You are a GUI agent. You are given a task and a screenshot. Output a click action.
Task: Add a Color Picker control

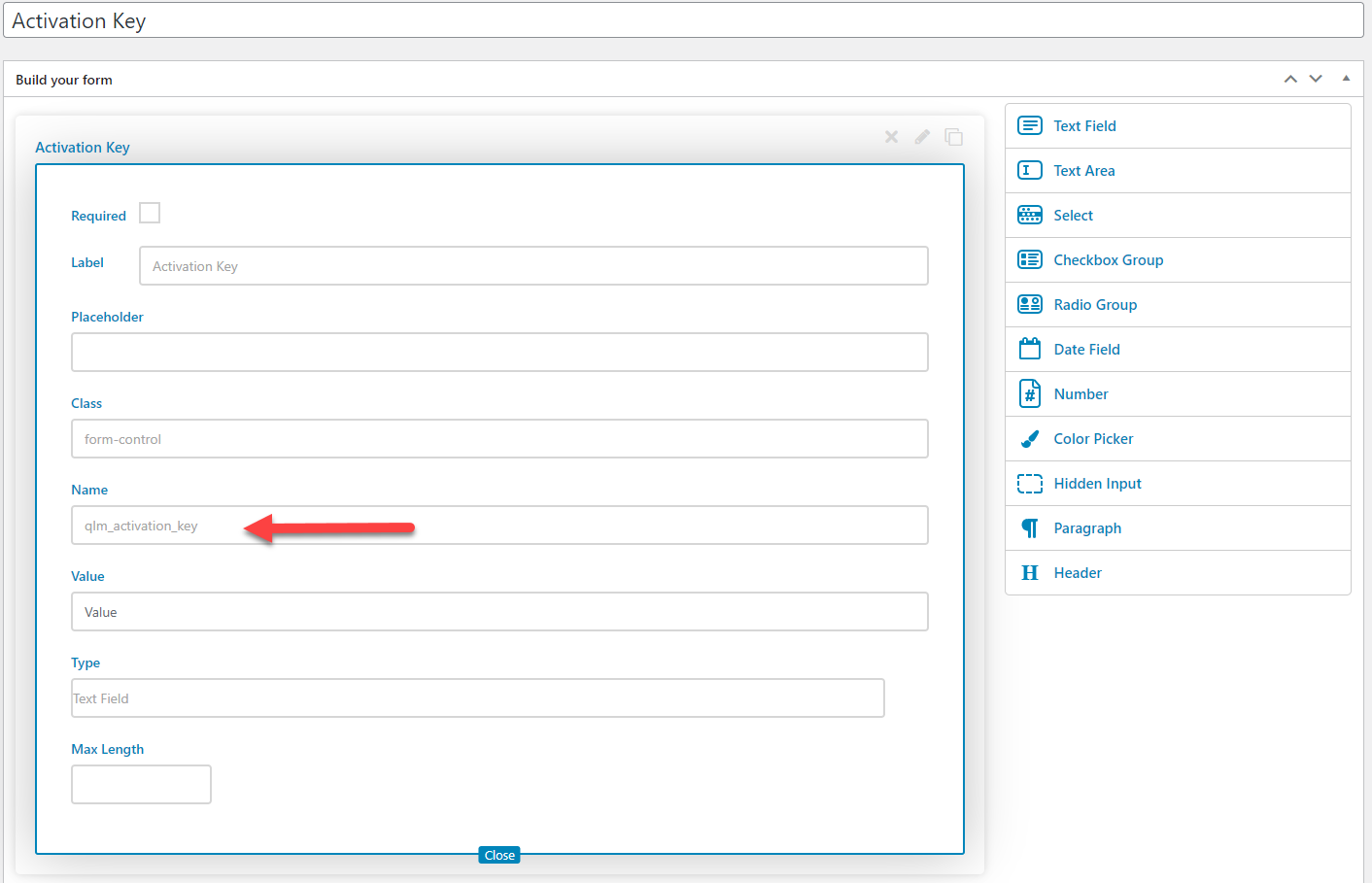(x=1178, y=438)
